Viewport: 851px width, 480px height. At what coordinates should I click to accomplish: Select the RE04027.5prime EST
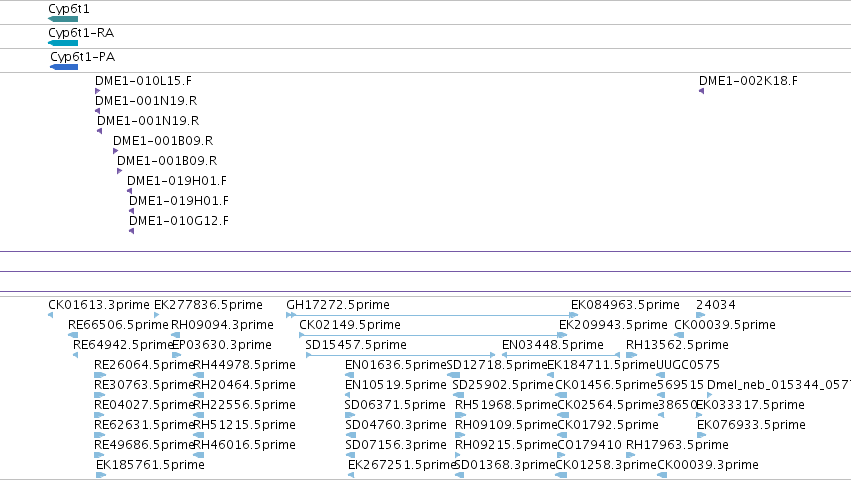pos(144,406)
